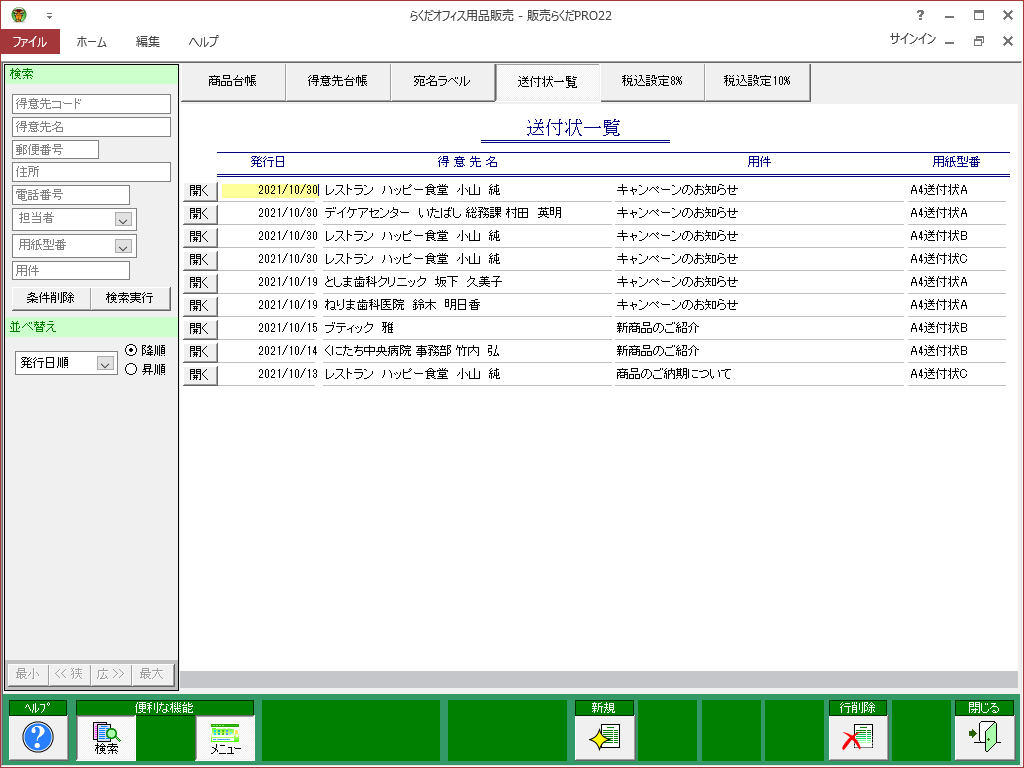Click the 得意先コード search field
The height and width of the screenshot is (768, 1024).
click(91, 104)
